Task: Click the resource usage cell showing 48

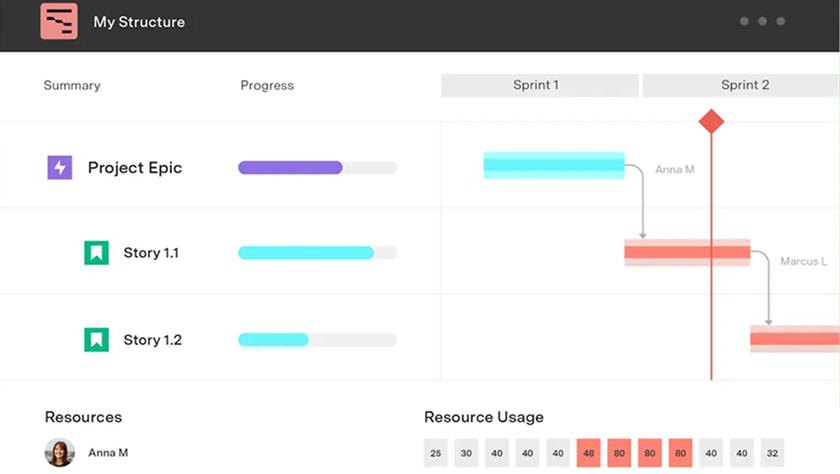Action: (590, 453)
